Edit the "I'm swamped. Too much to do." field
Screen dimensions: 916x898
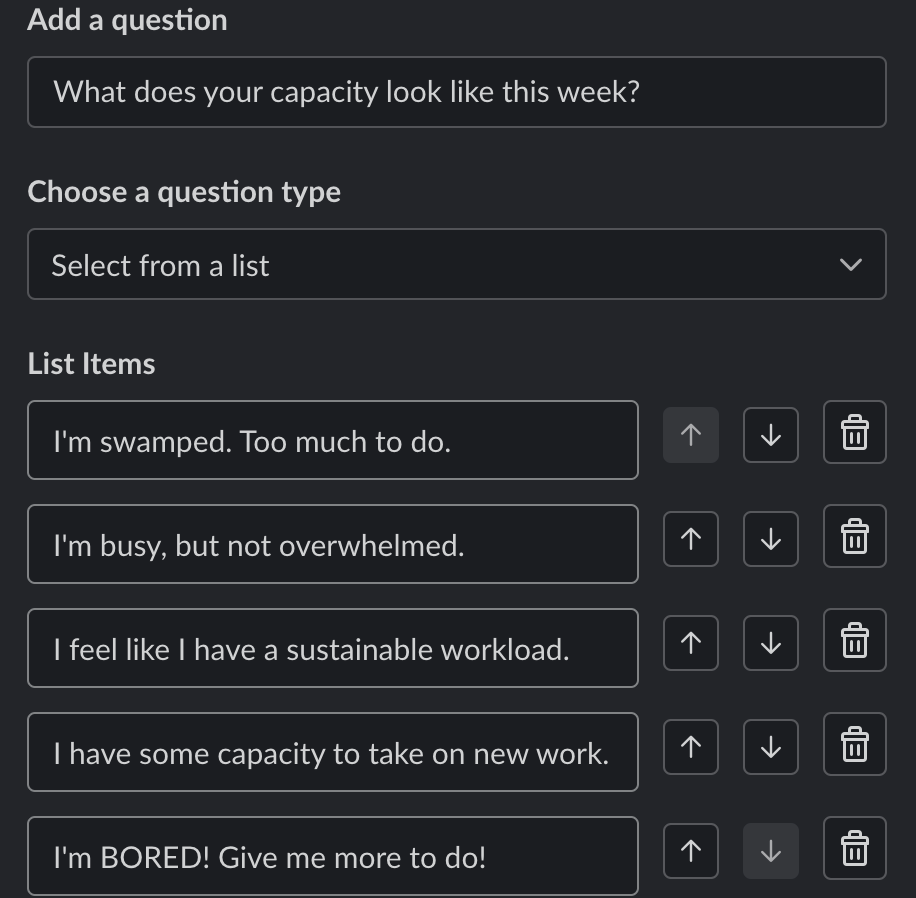click(332, 441)
